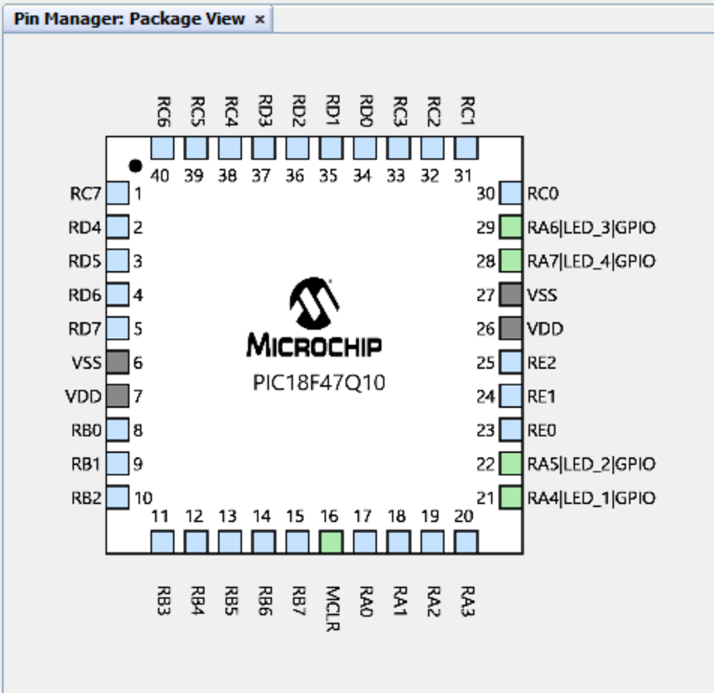Select pin 13 box RB5
This screenshot has height=693, width=714.
pos(230,542)
